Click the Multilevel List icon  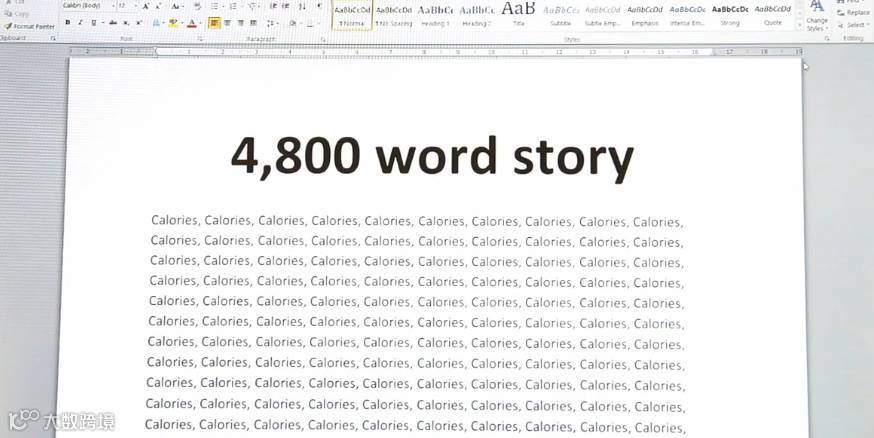point(253,6)
